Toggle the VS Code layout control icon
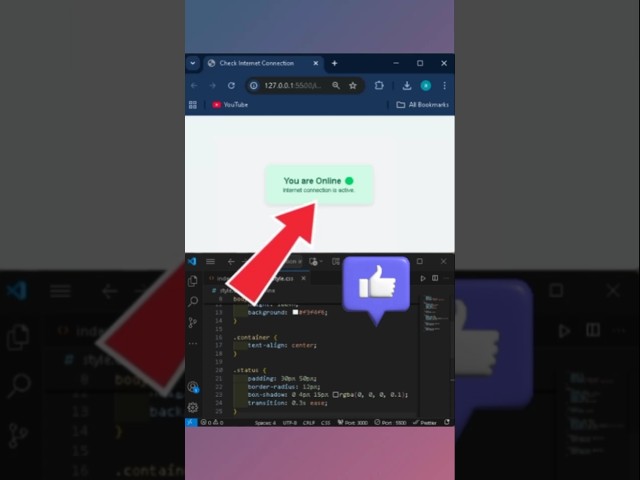Viewport: 640px width, 480px height. [336, 261]
